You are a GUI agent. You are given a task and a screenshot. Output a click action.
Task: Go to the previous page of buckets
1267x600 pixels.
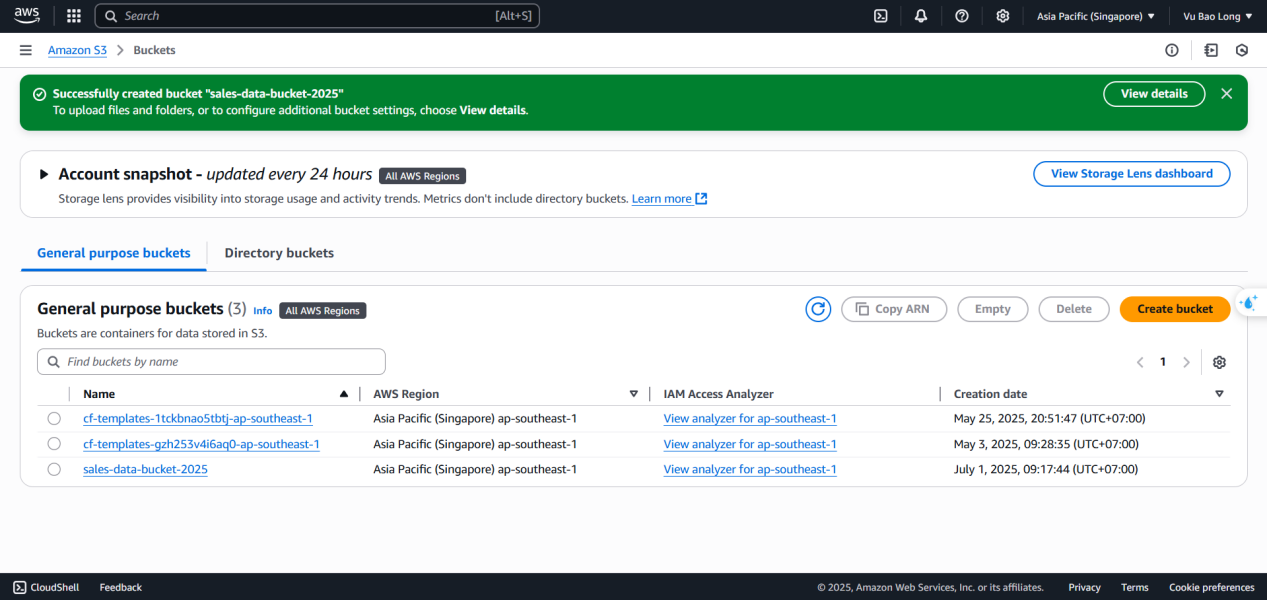(1140, 362)
